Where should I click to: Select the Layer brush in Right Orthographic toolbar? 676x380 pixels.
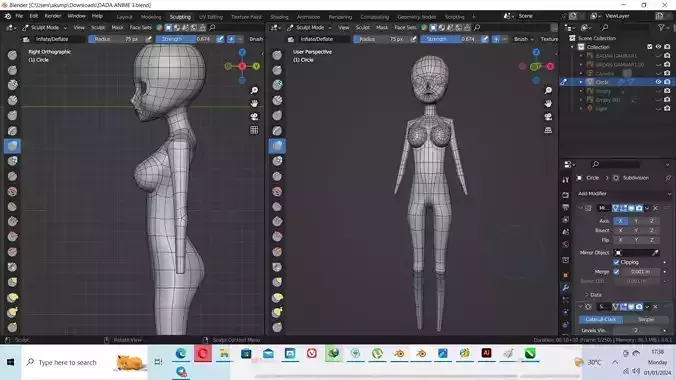[x=13, y=131]
